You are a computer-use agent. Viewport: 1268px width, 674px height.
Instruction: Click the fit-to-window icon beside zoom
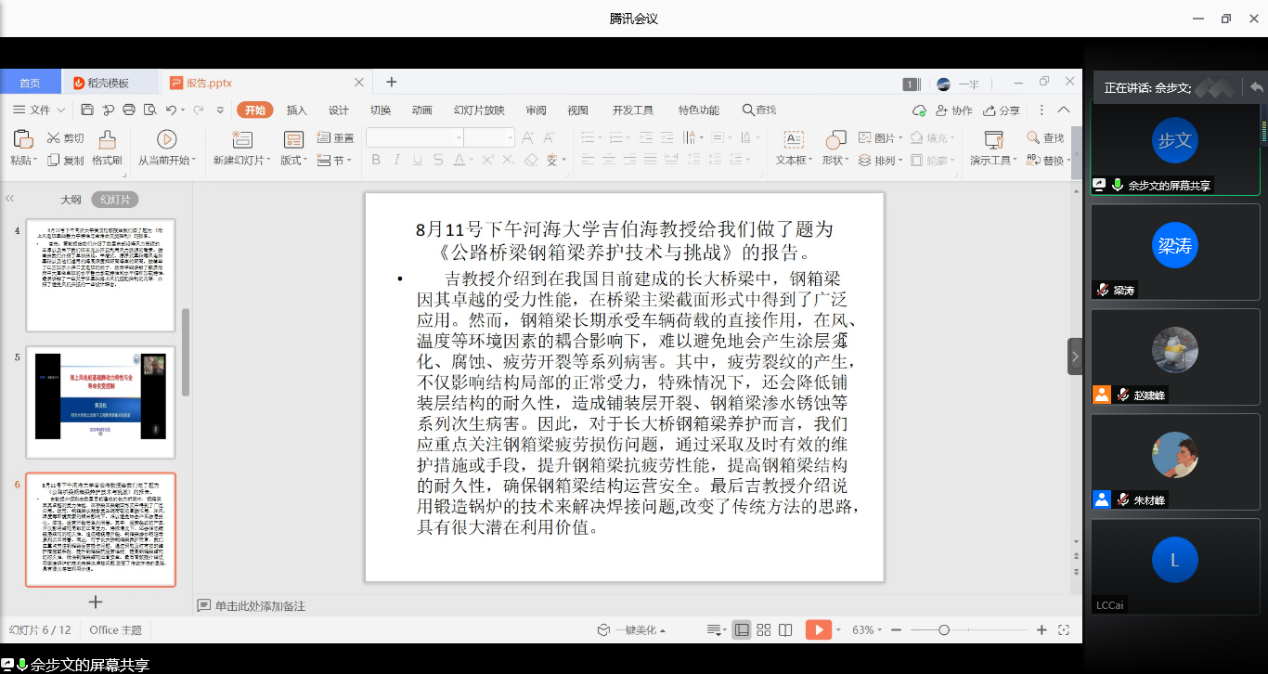[1064, 630]
